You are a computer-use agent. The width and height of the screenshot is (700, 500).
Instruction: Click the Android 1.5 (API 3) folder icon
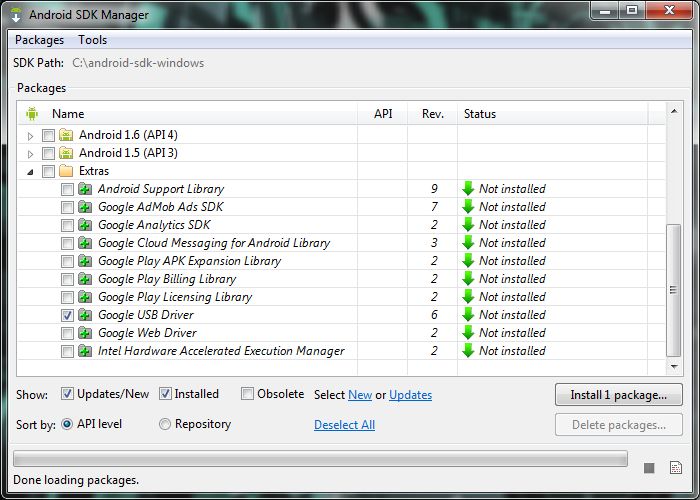66,153
